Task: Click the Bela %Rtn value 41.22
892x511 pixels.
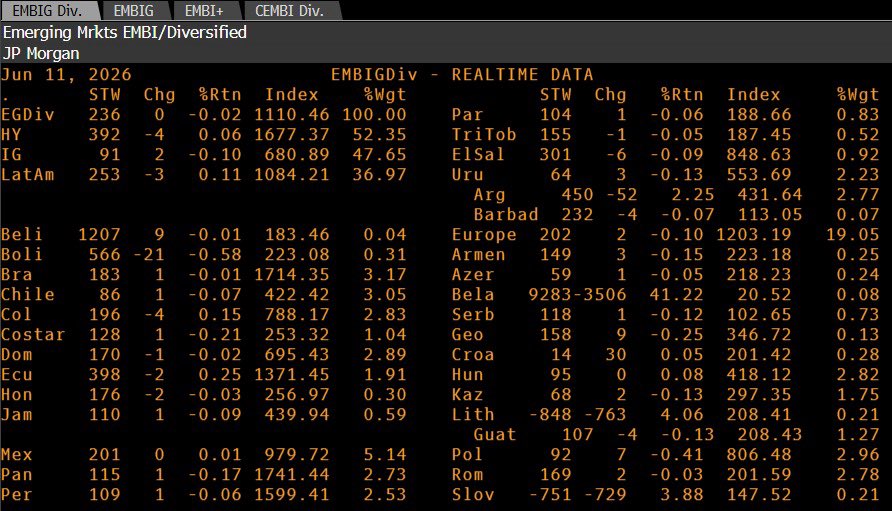Action: click(676, 294)
